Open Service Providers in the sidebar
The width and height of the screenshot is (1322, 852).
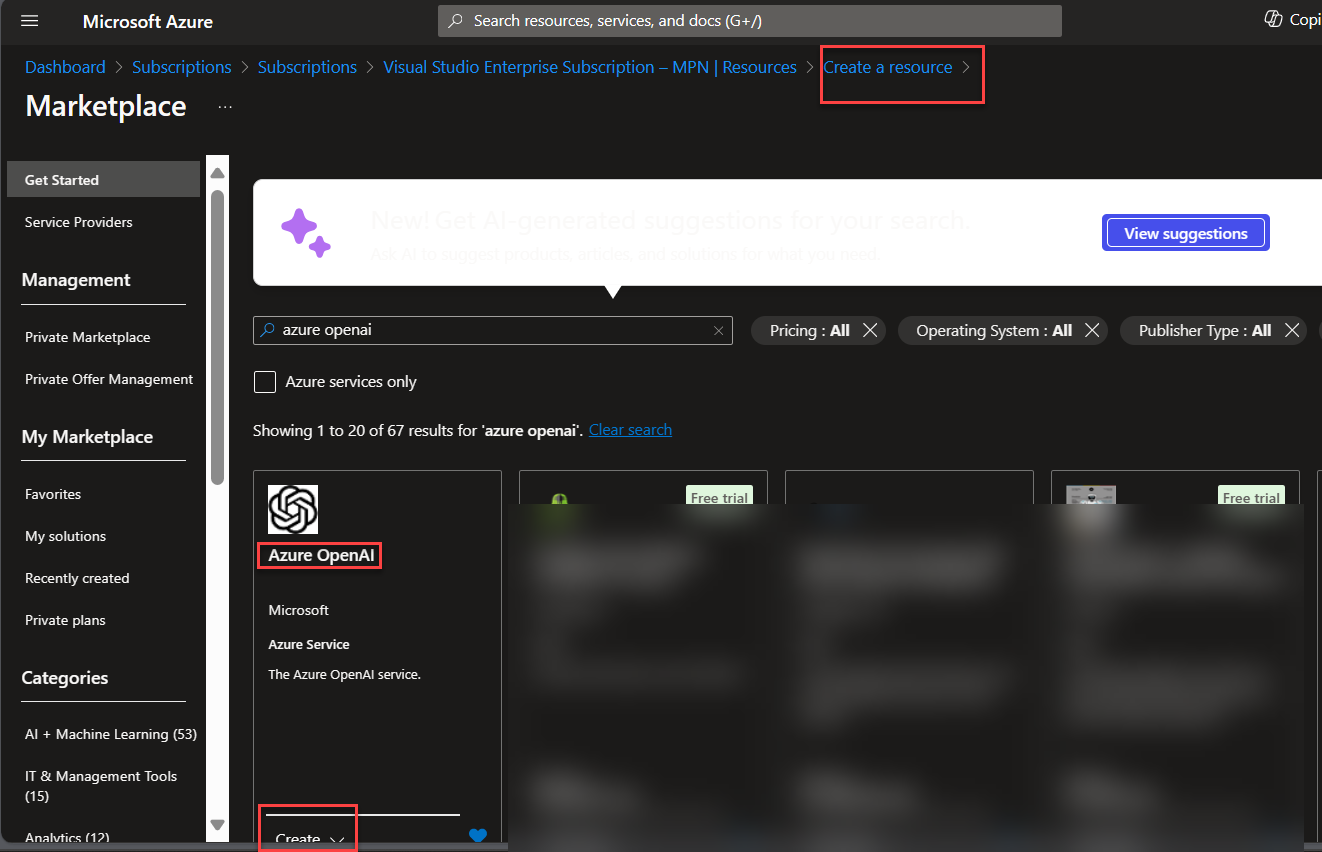pos(79,222)
